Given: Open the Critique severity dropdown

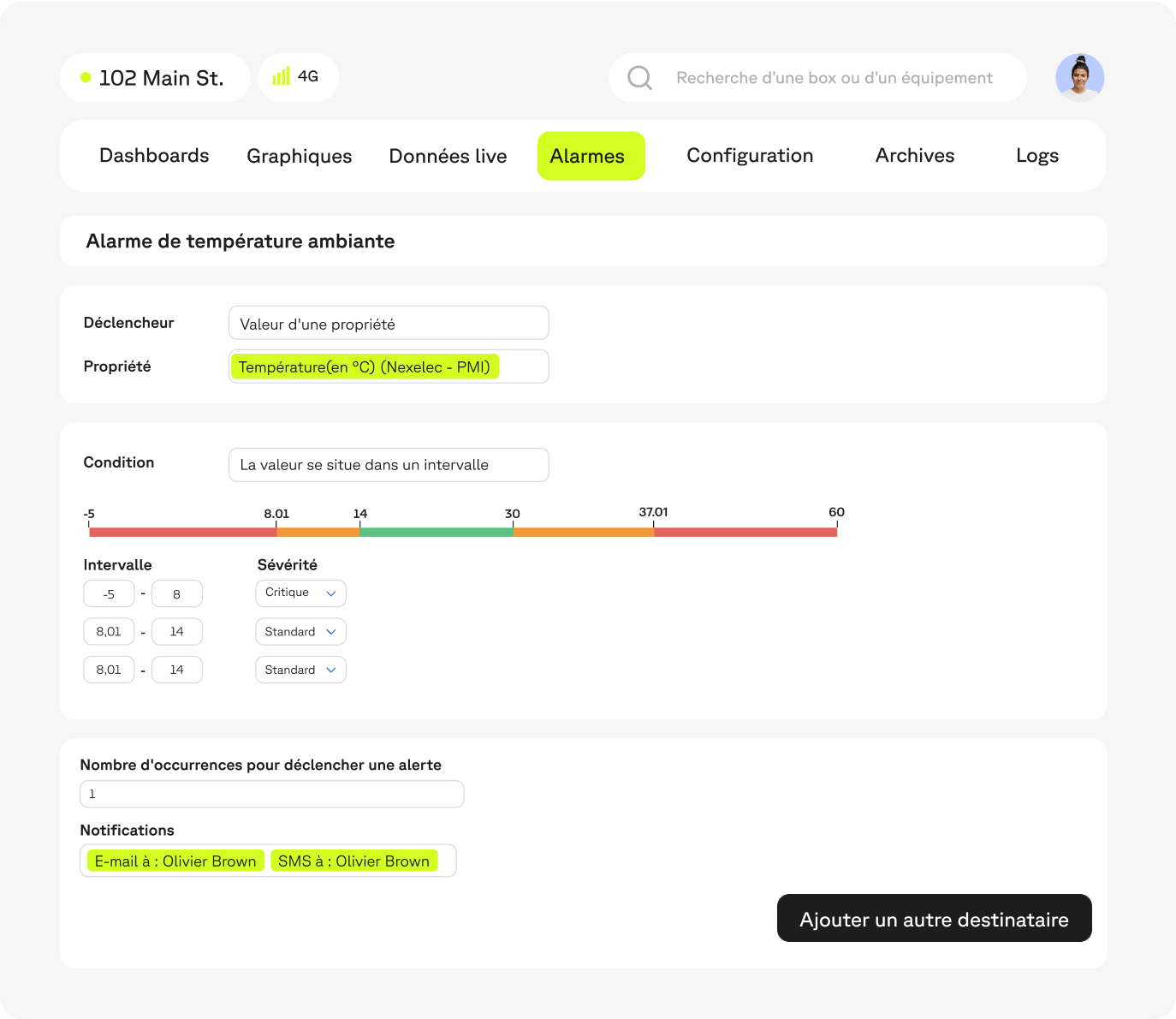Looking at the screenshot, I should (300, 593).
